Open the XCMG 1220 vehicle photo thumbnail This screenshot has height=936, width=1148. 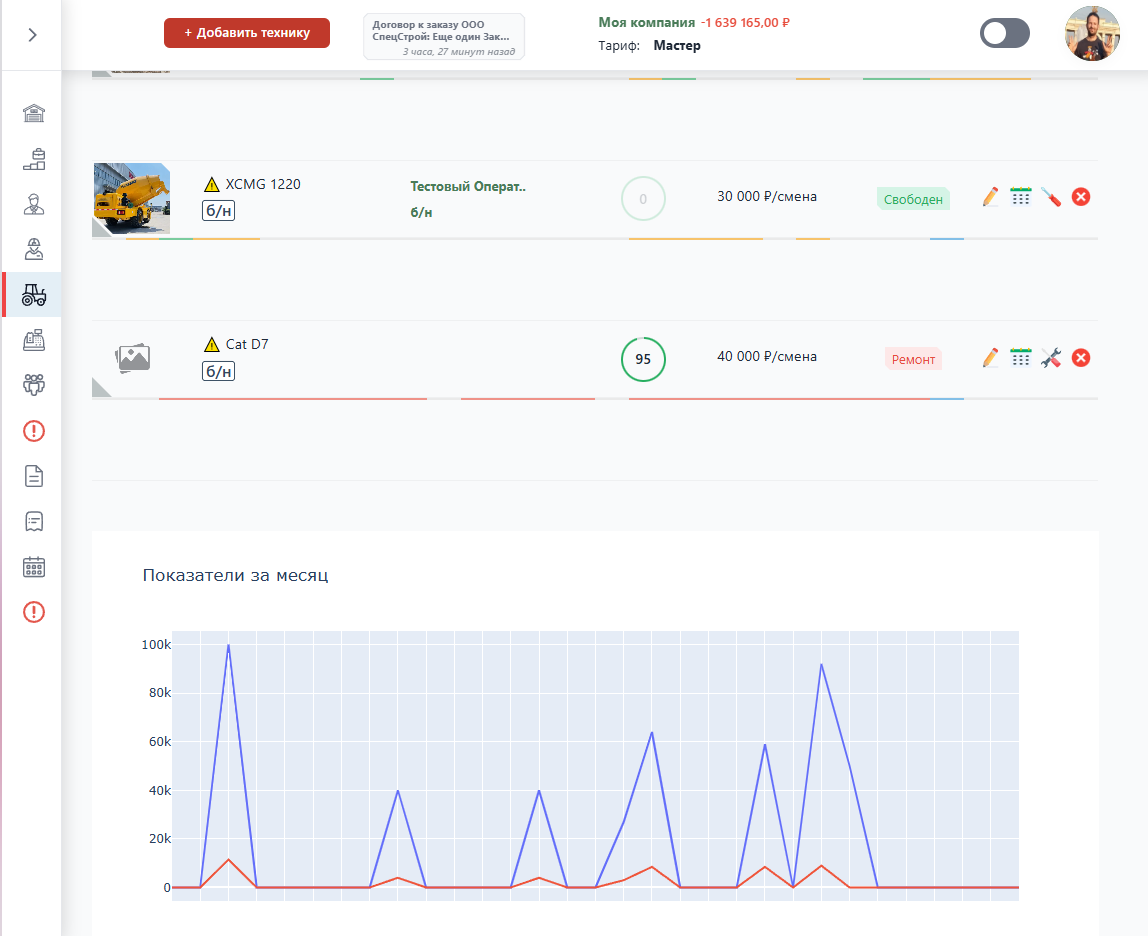point(132,198)
